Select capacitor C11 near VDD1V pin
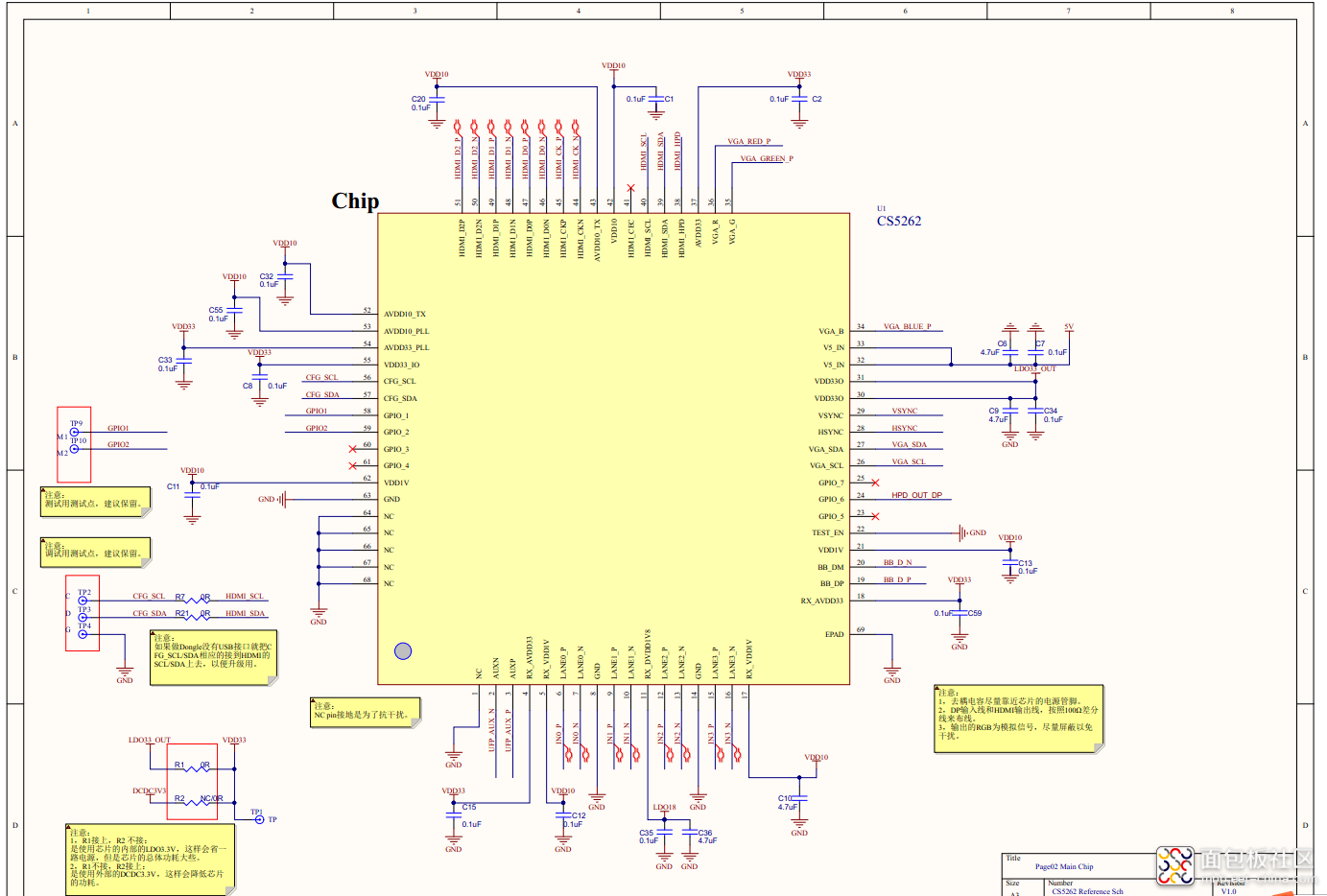1327x896 pixels. click(x=192, y=496)
